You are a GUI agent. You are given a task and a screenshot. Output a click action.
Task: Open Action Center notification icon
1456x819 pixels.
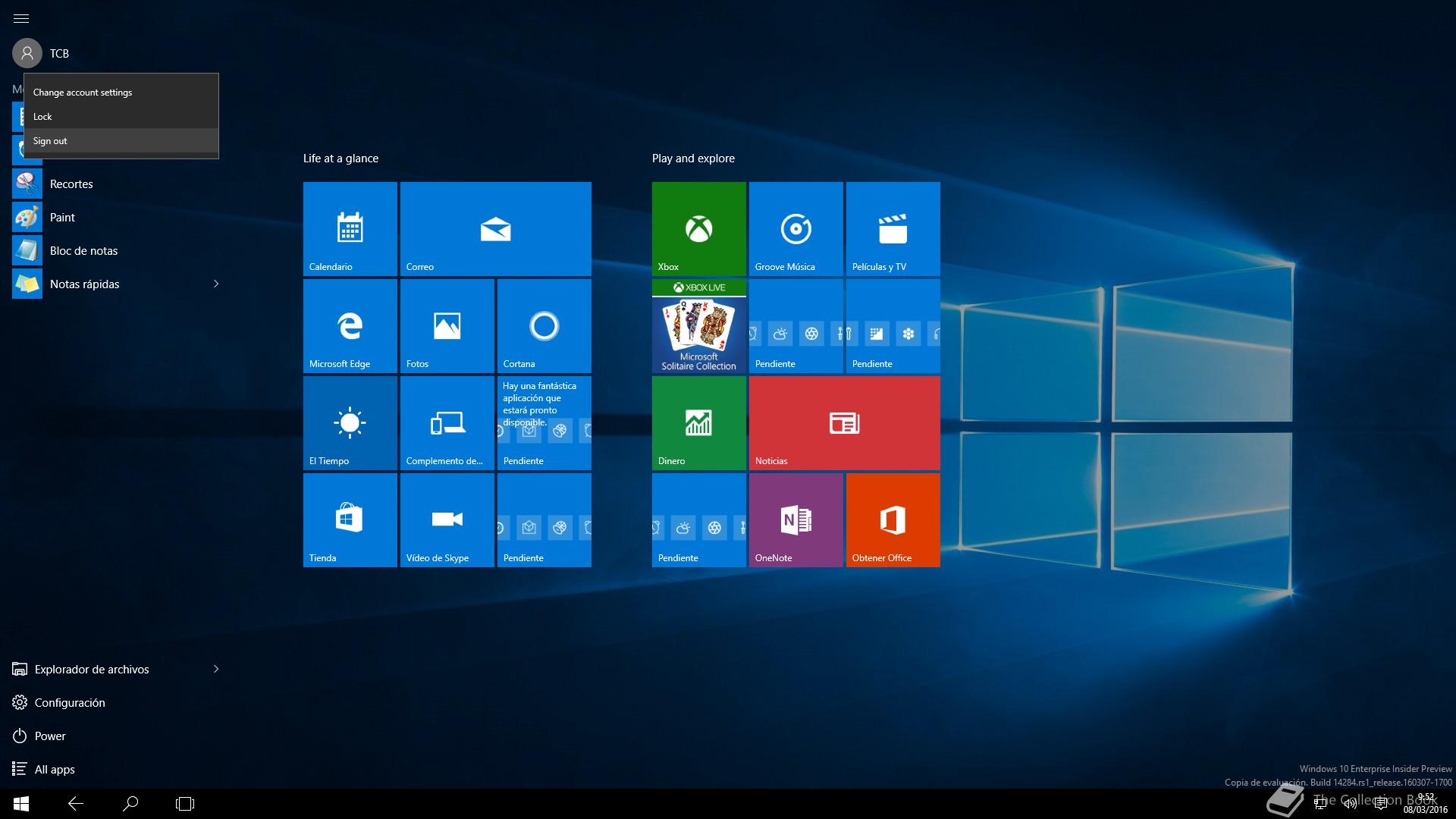1381,804
